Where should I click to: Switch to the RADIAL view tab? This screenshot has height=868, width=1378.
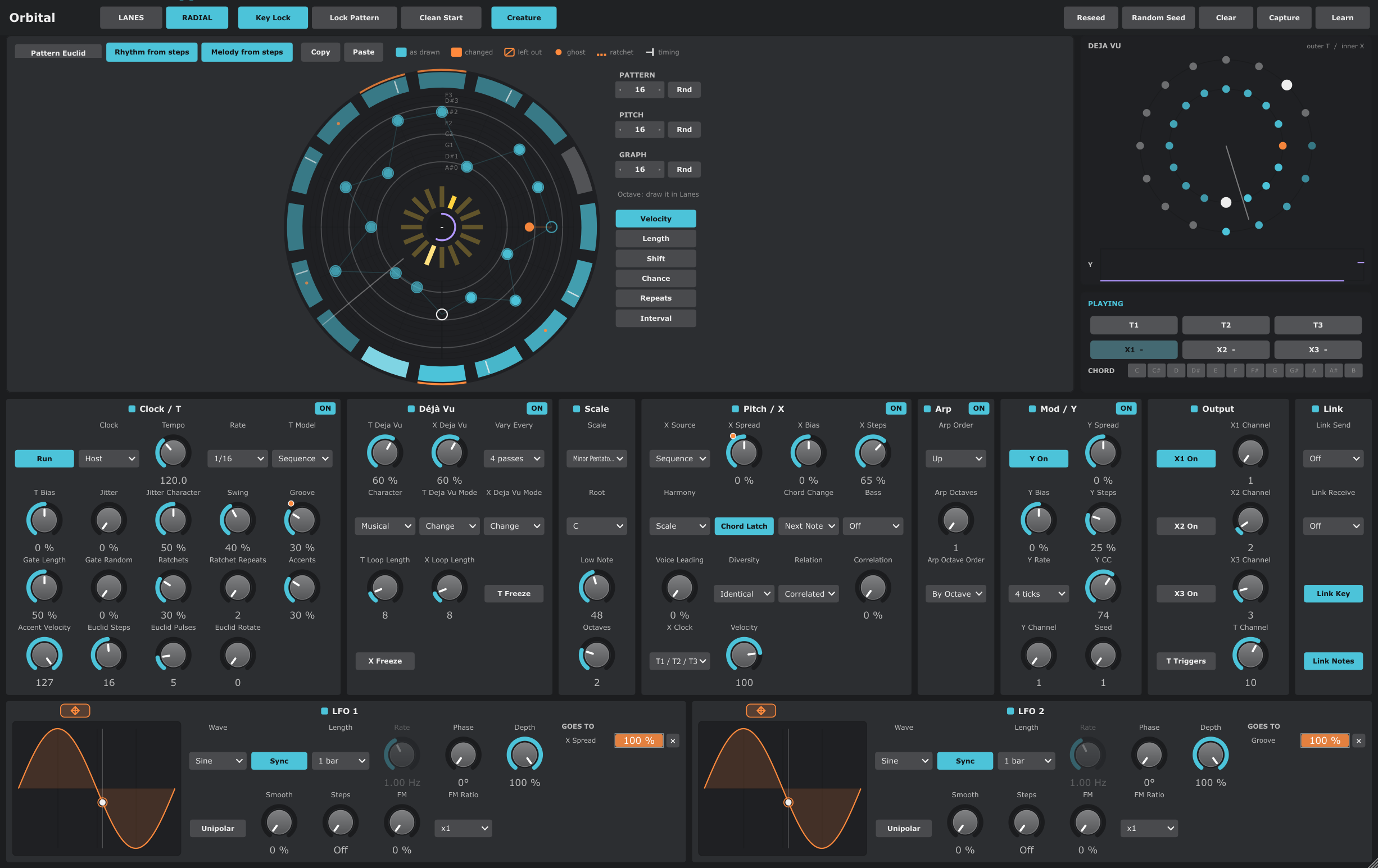[x=197, y=18]
